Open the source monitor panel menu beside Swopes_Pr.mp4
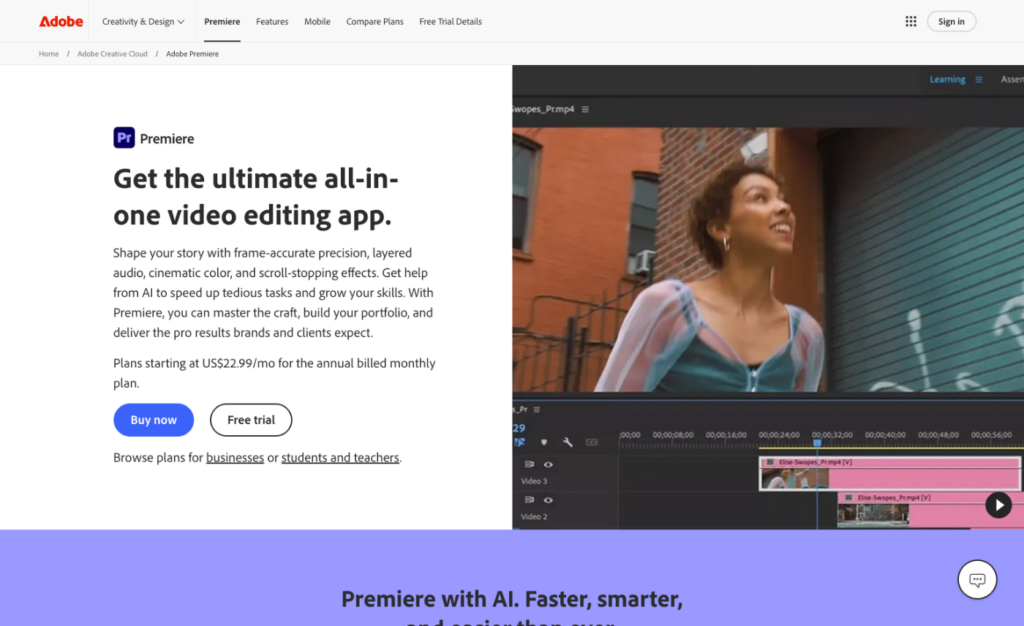This screenshot has width=1024, height=626. [x=586, y=109]
